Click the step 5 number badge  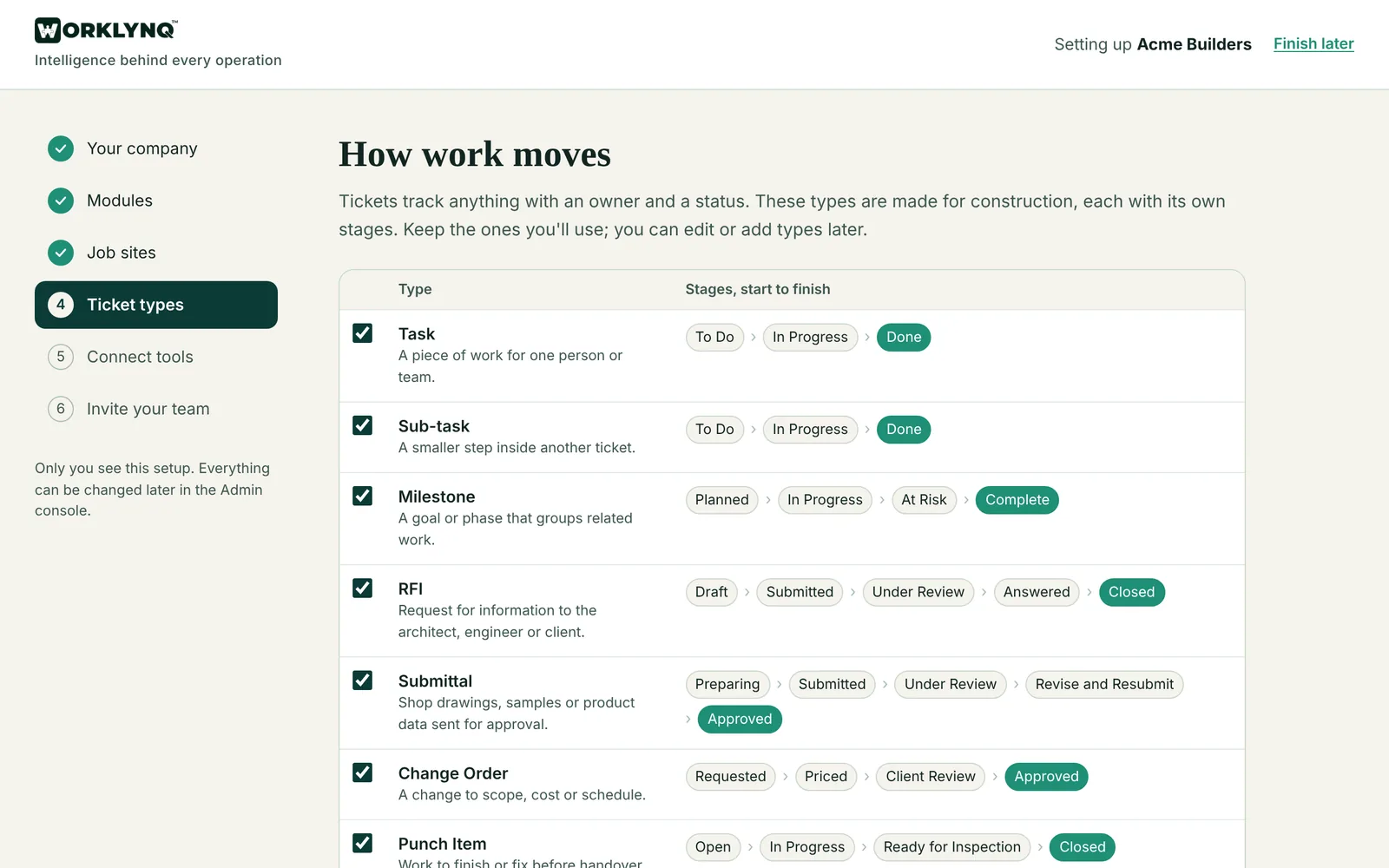pyautogui.click(x=61, y=357)
